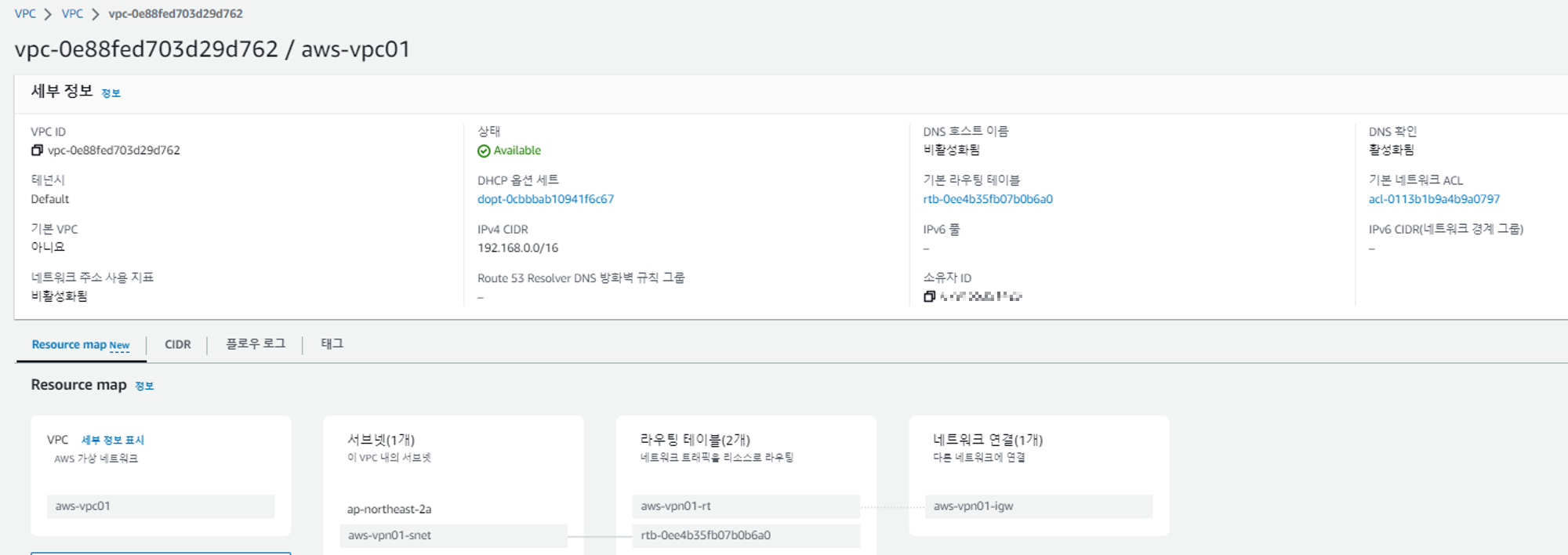1568x555 pixels.
Task: Click the Available status text
Action: pyautogui.click(x=517, y=151)
